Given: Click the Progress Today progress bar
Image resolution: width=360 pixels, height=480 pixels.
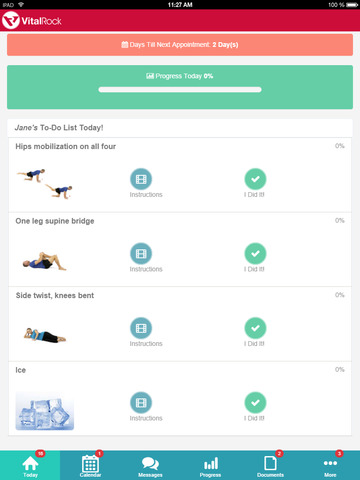Looking at the screenshot, I should point(180,89).
